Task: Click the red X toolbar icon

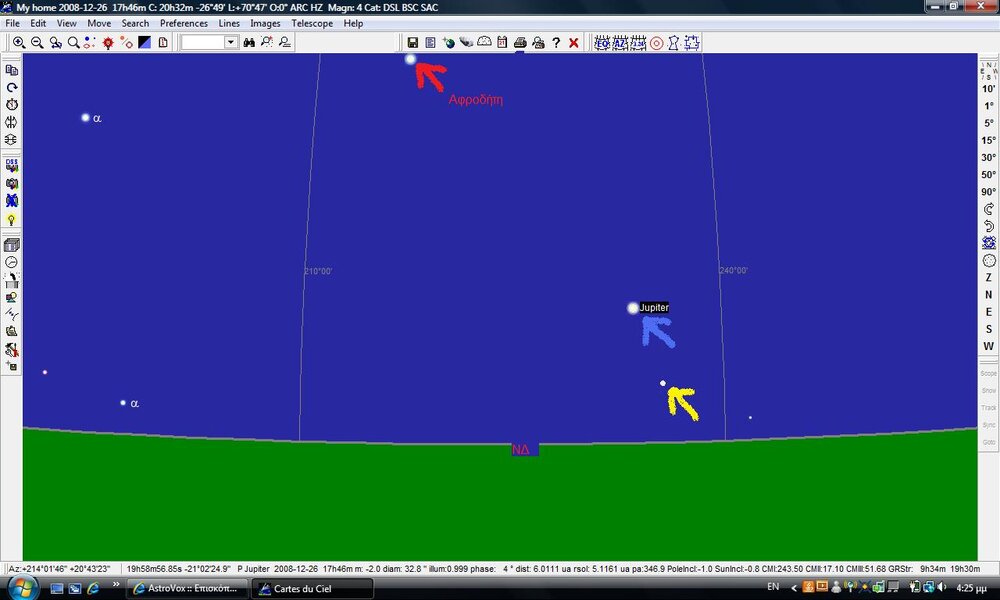Action: coord(574,43)
